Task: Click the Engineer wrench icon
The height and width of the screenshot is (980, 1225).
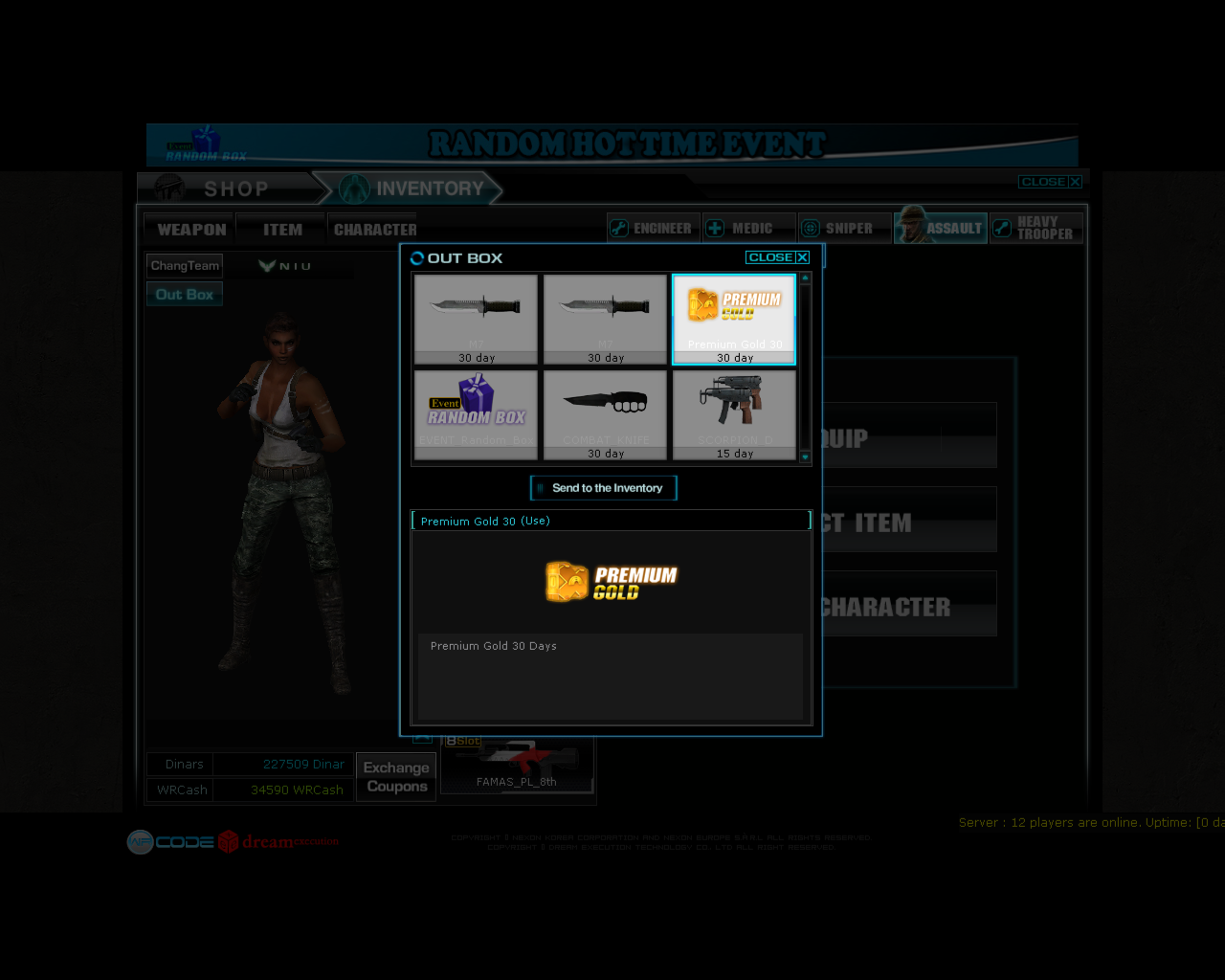Action: [619, 228]
